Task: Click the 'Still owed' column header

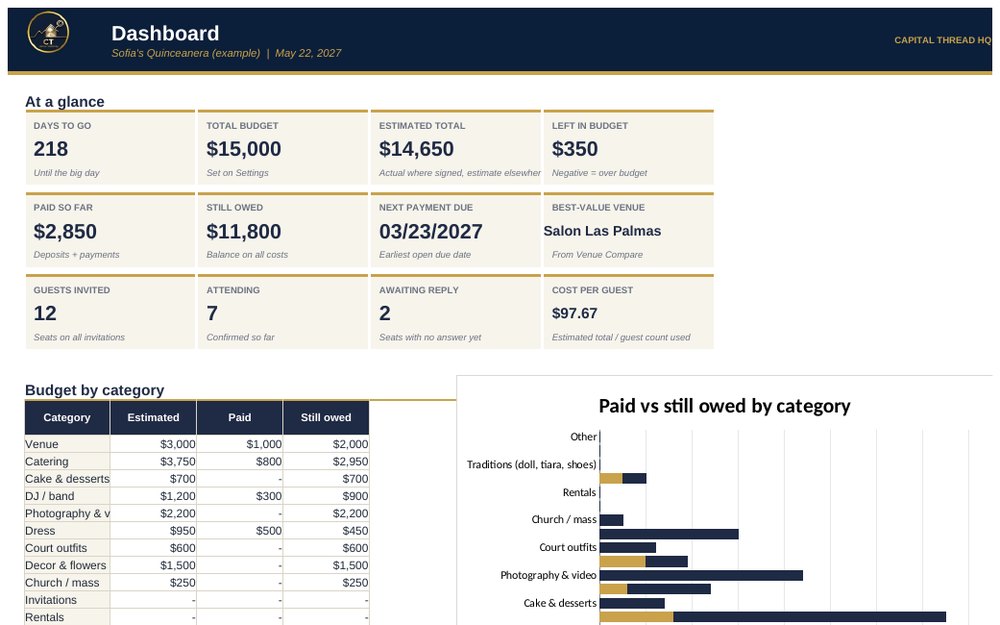Action: 326,417
